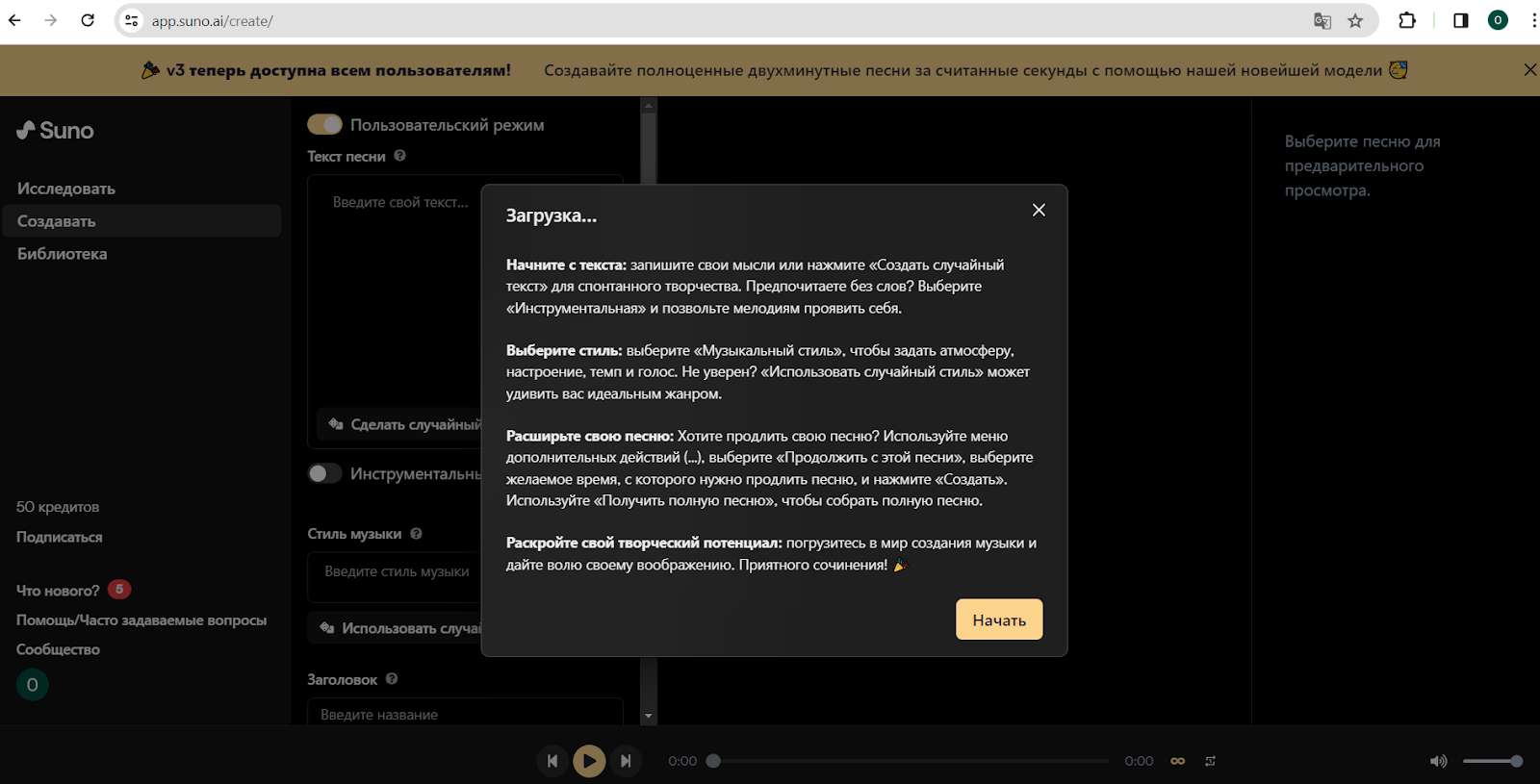The image size is (1540, 784).
Task: Click the Suno logo
Action: (56, 130)
